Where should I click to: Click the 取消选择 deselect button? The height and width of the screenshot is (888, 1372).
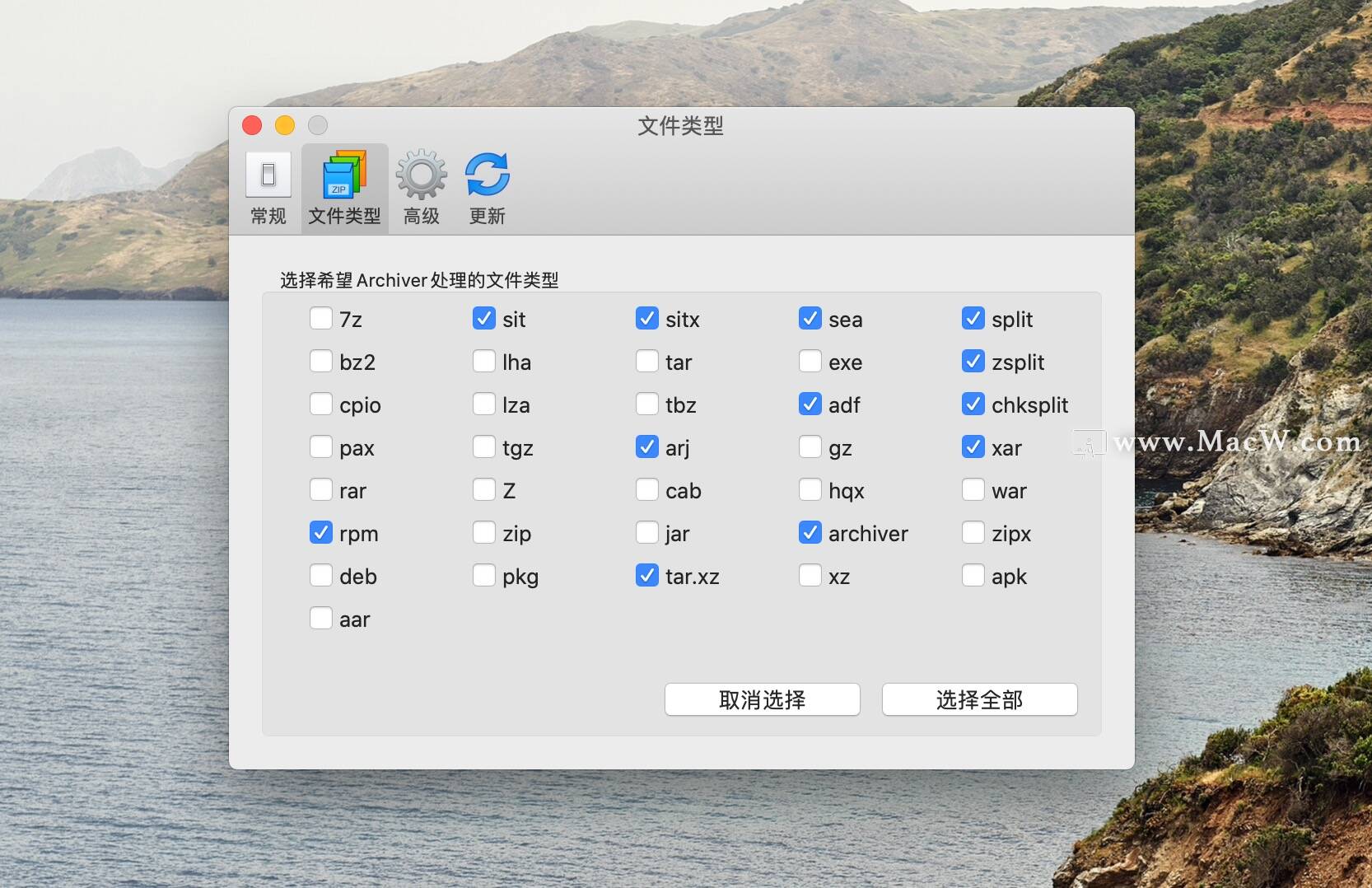click(x=763, y=699)
